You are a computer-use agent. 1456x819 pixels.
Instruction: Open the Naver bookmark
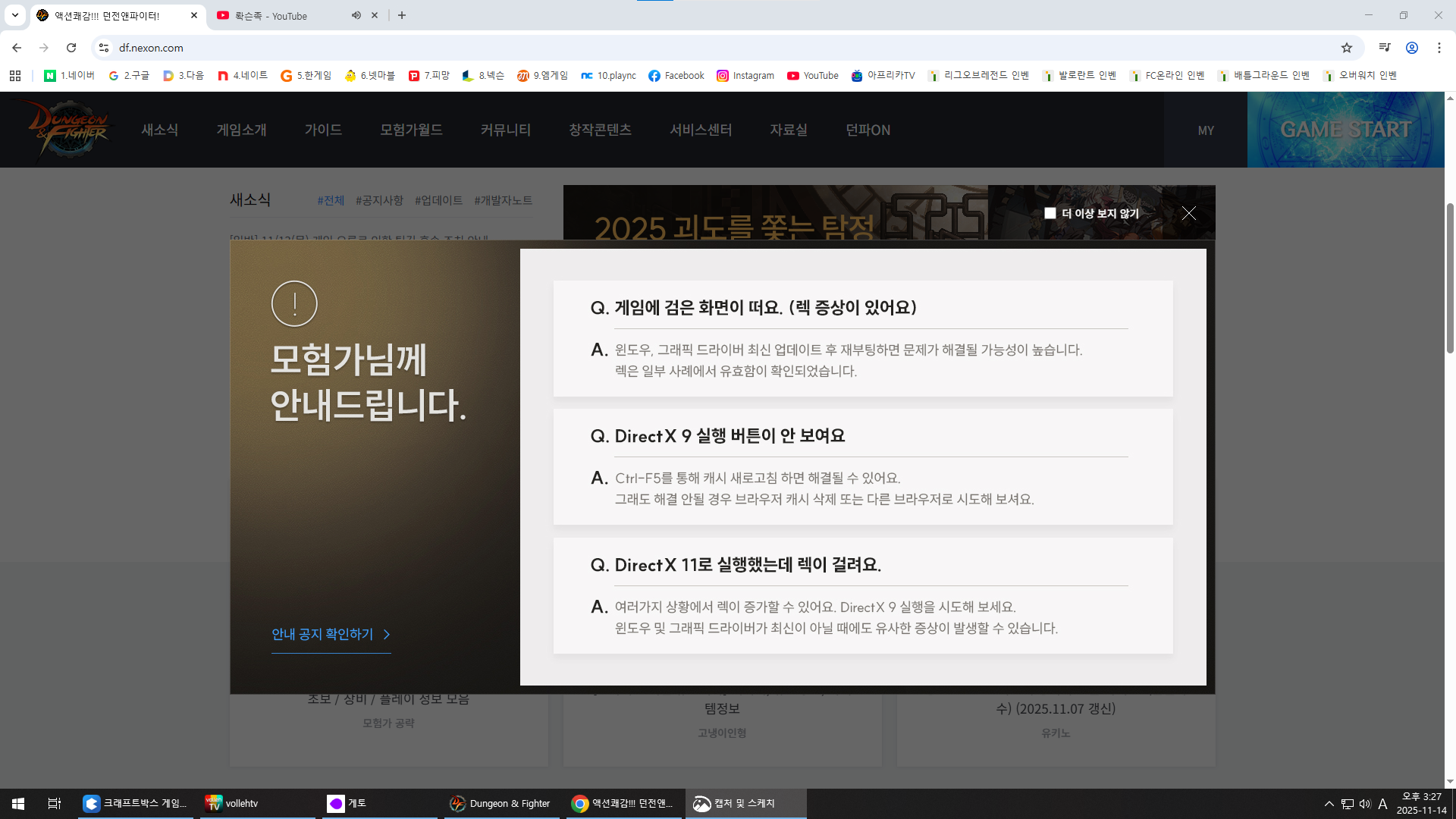pyautogui.click(x=70, y=76)
